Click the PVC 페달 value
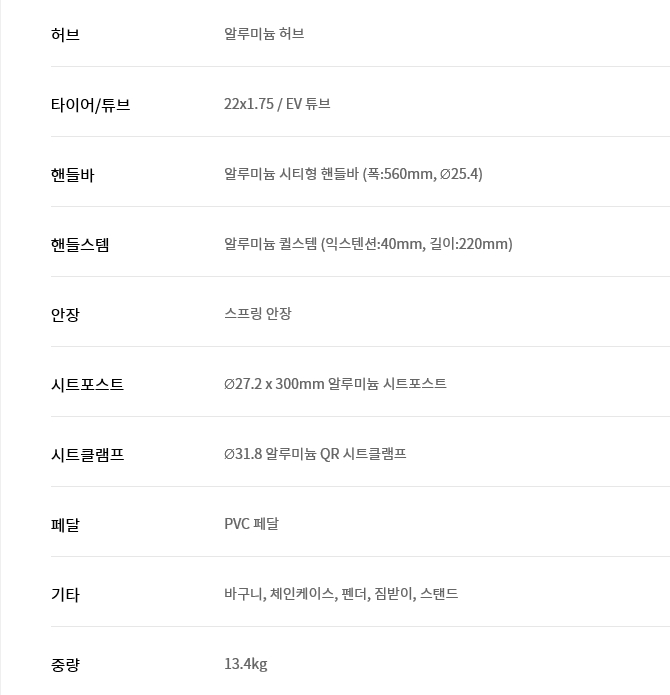Viewport: 670px width, 695px height. tap(251, 524)
